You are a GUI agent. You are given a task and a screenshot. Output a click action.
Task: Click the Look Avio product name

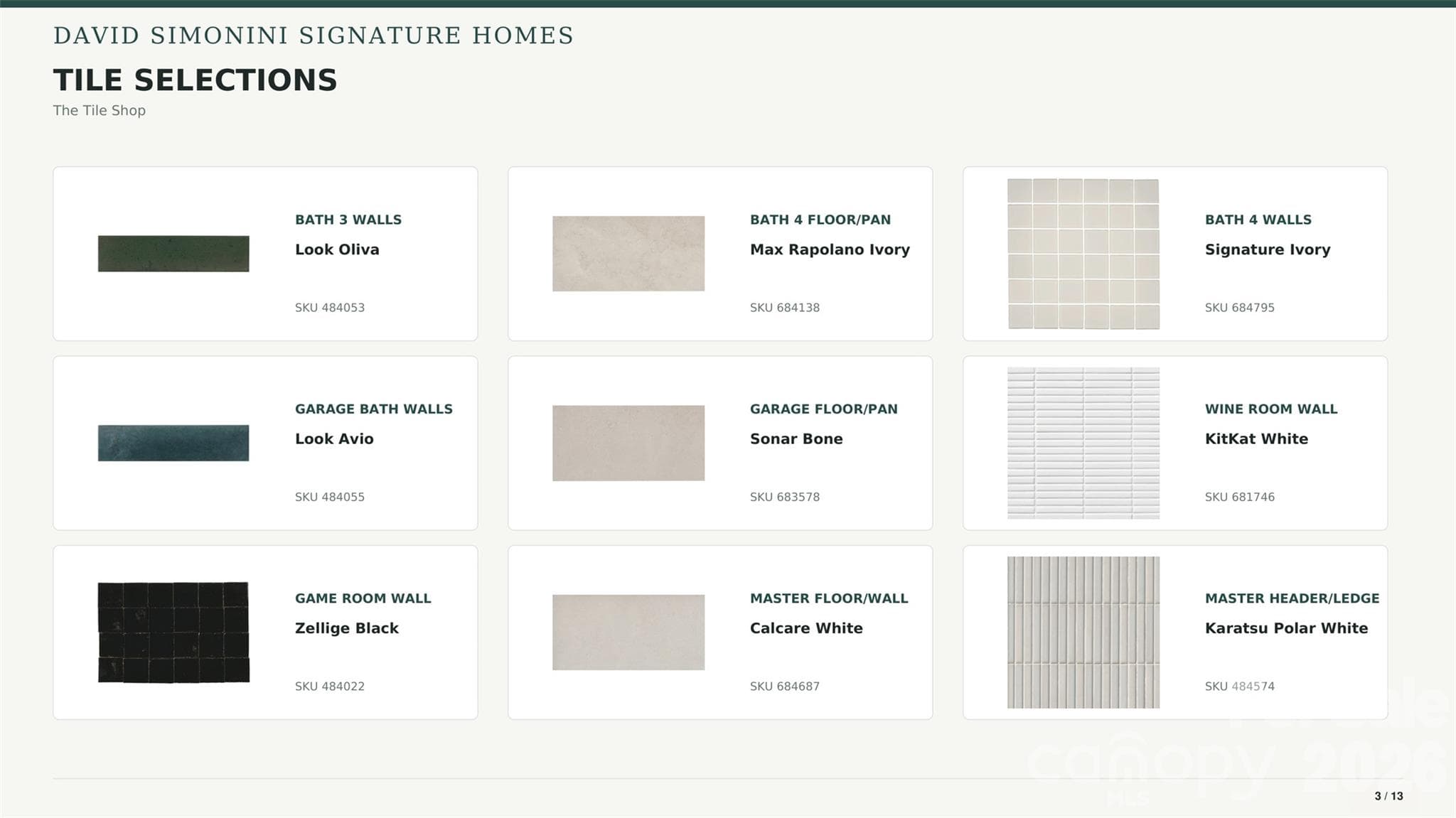click(334, 438)
